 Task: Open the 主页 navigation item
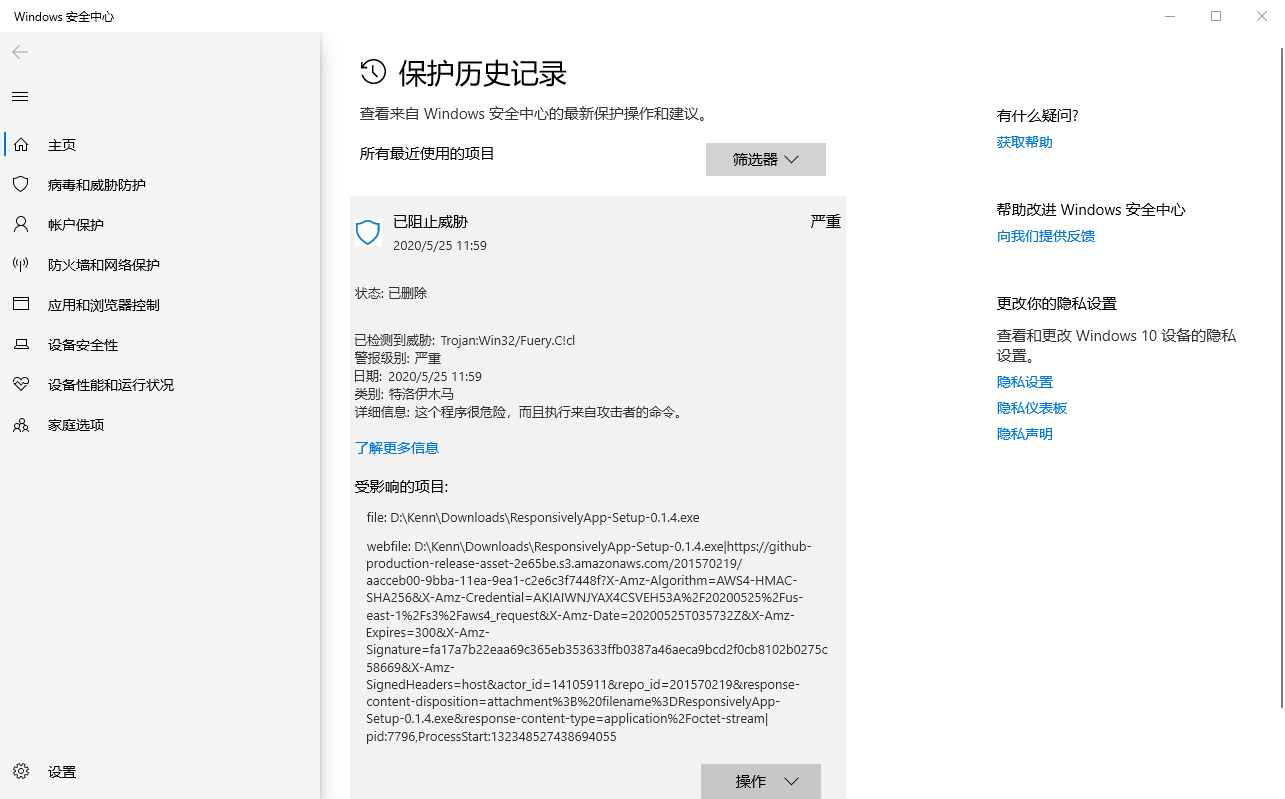(160, 145)
